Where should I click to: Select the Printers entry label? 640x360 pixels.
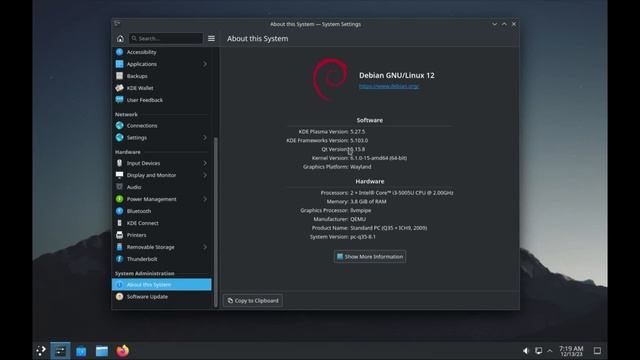click(x=136, y=235)
